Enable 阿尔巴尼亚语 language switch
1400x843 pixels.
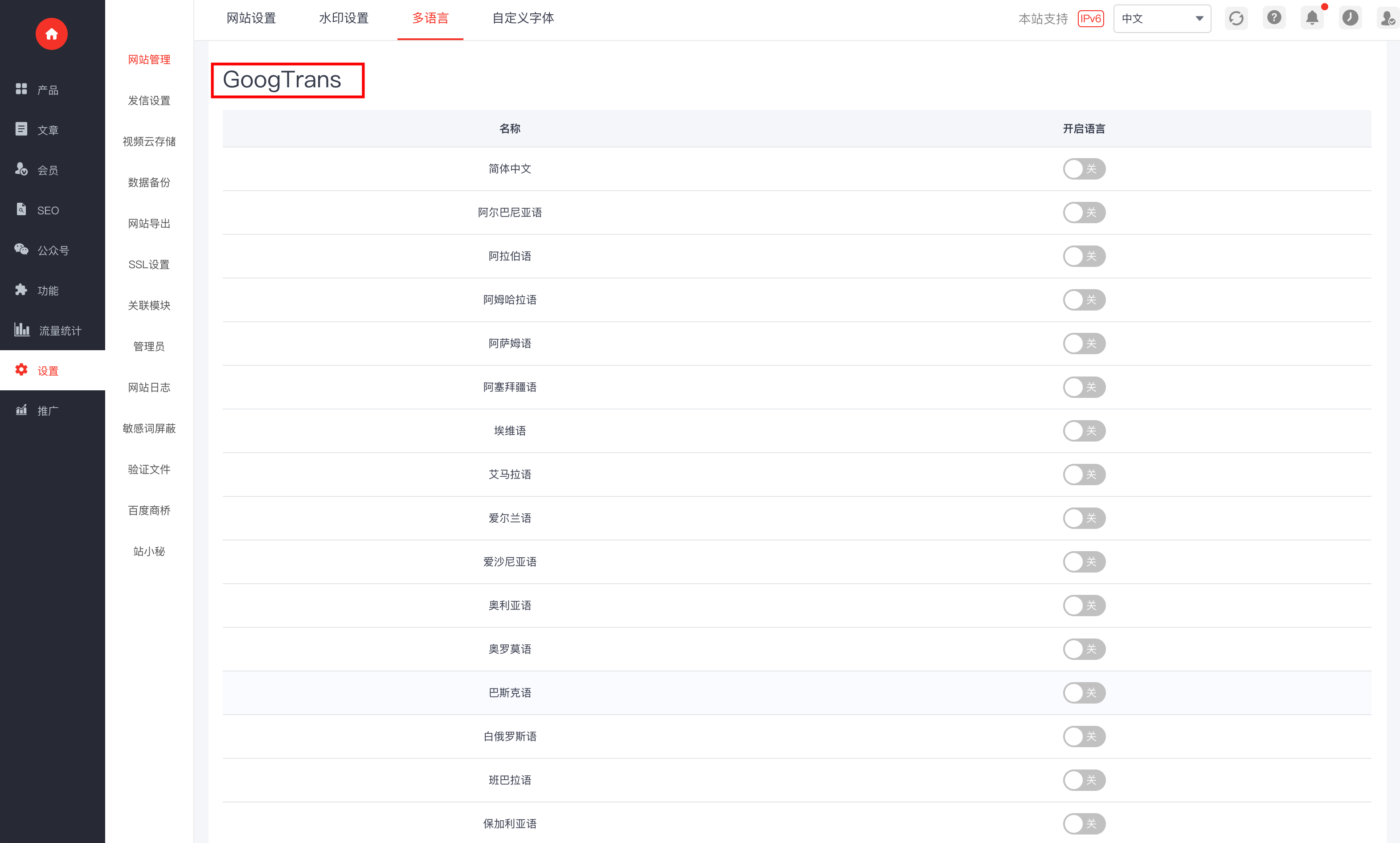point(1084,213)
